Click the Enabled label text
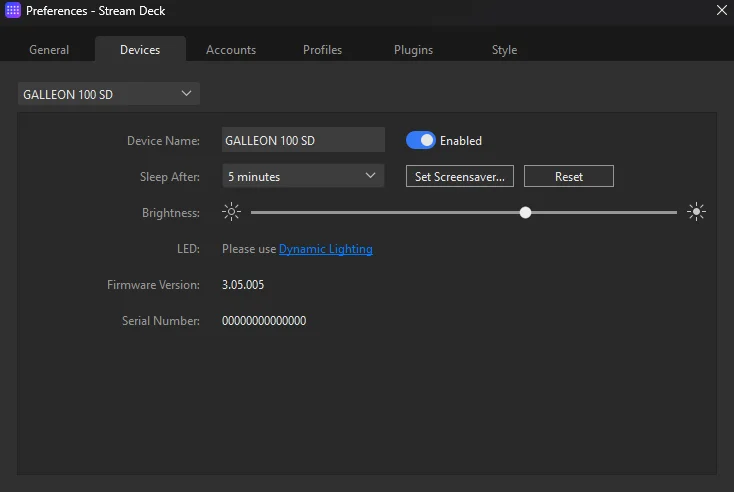This screenshot has width=734, height=492. pyautogui.click(x=461, y=140)
